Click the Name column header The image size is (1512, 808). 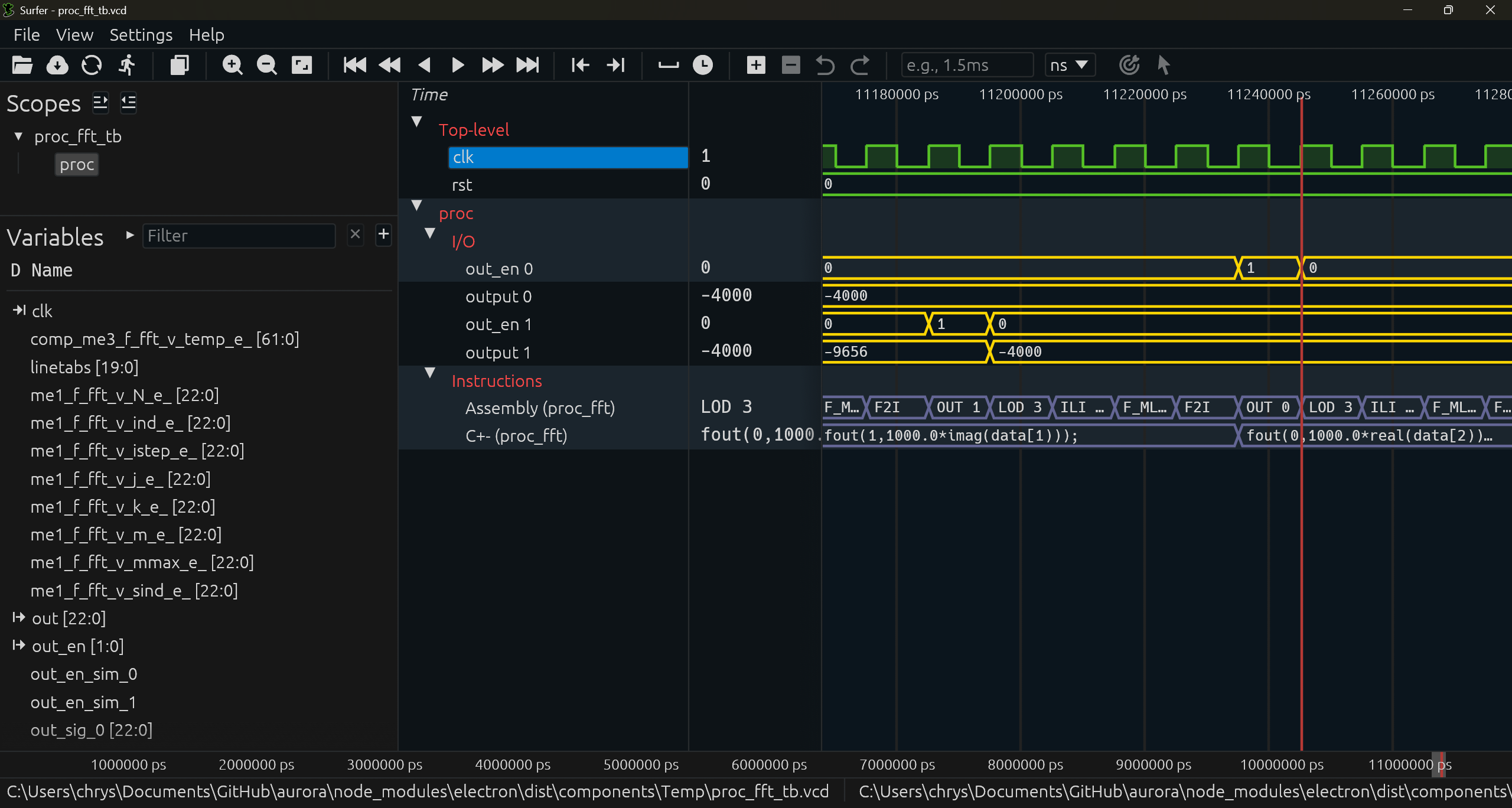pyautogui.click(x=52, y=271)
